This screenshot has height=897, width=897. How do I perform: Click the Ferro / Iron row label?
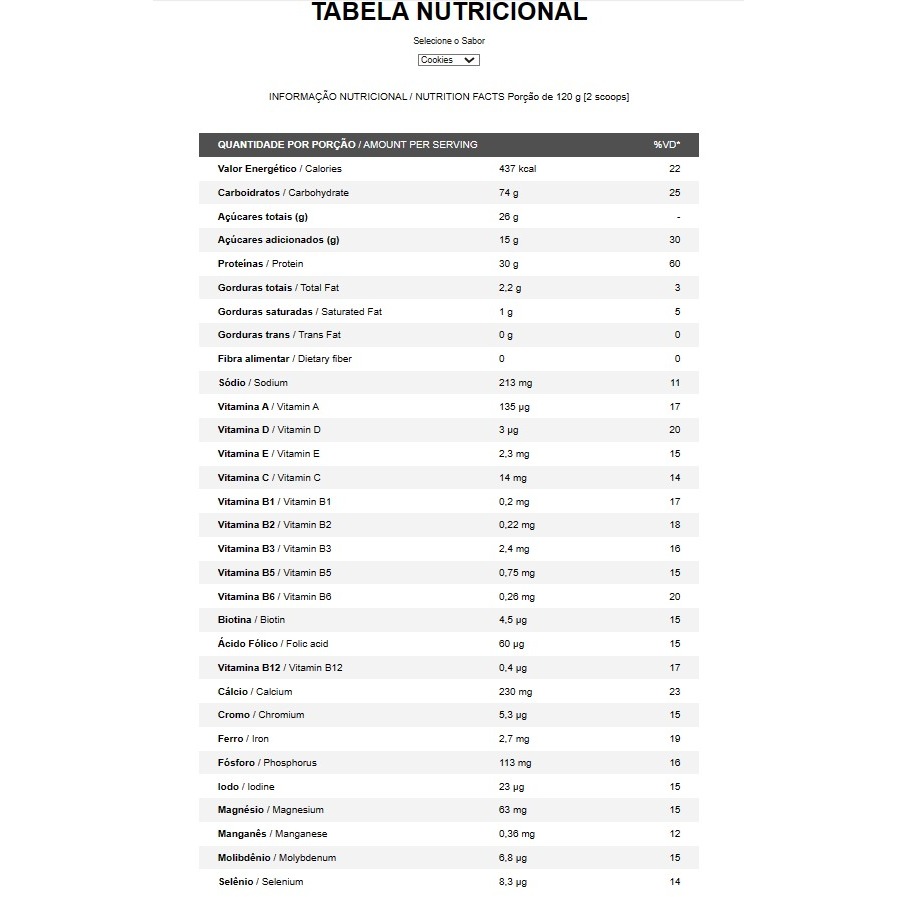[x=243, y=739]
